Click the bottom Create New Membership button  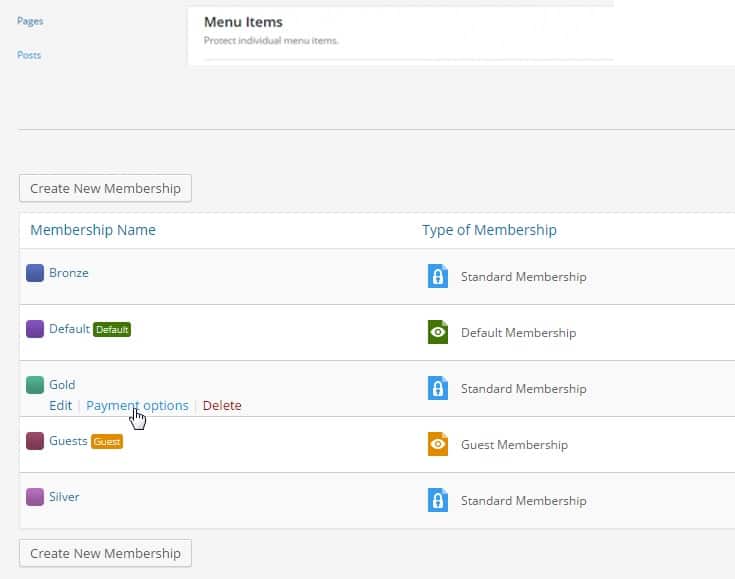(105, 553)
